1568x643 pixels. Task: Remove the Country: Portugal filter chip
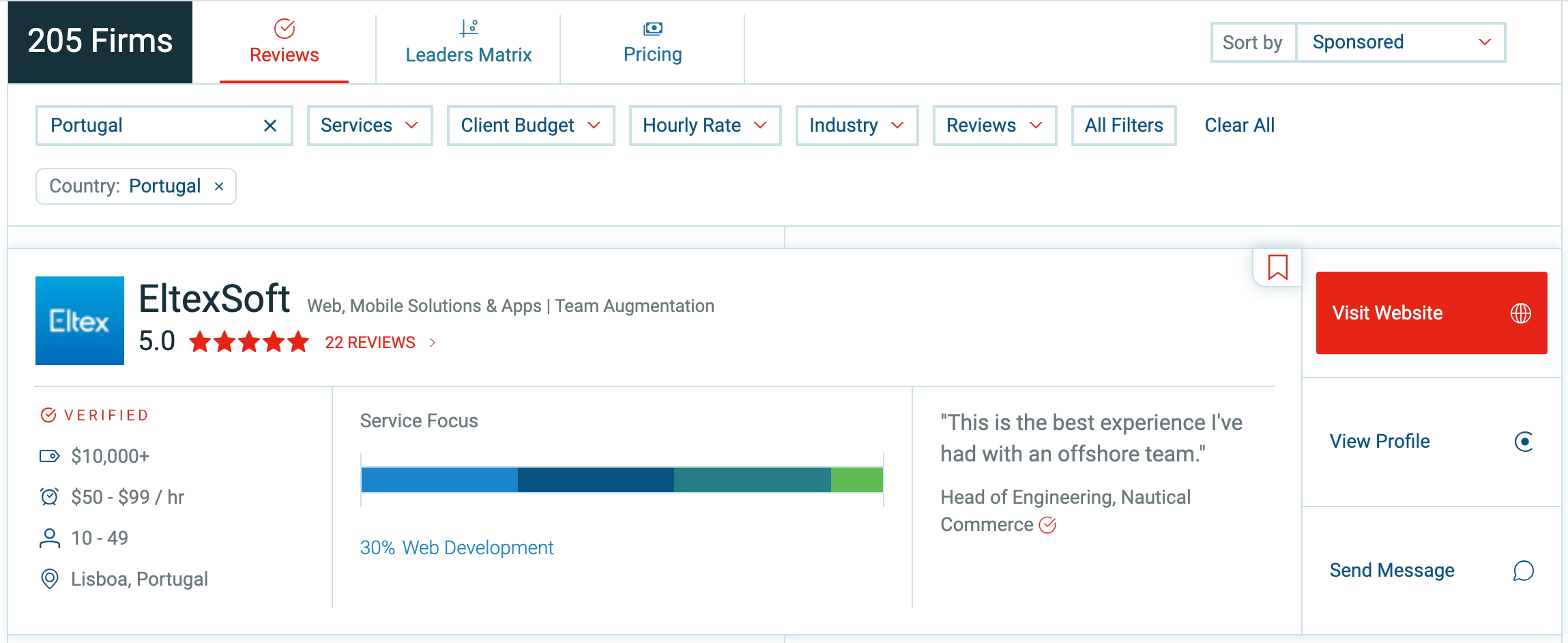tap(219, 186)
